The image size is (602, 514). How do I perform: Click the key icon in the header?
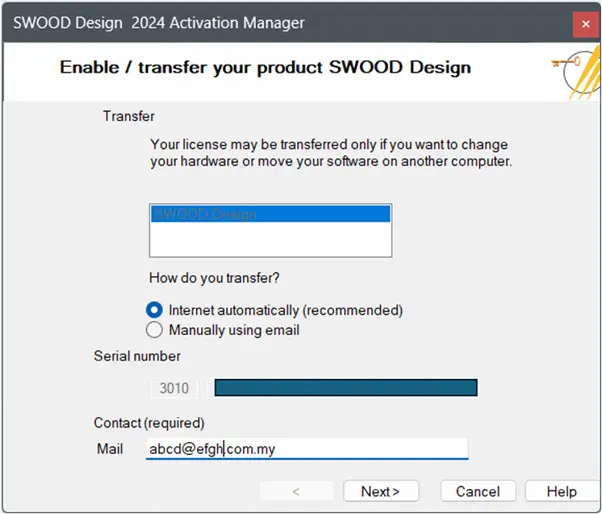[572, 68]
